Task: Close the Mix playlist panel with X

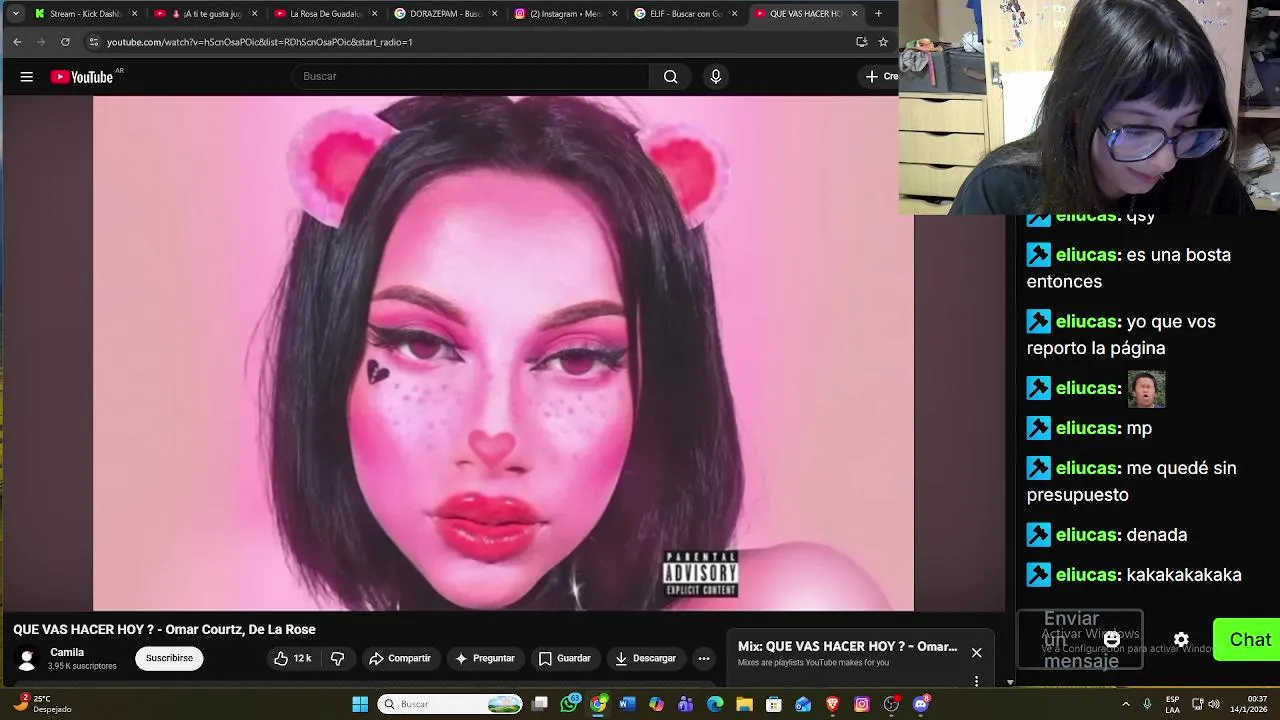Action: [x=976, y=653]
